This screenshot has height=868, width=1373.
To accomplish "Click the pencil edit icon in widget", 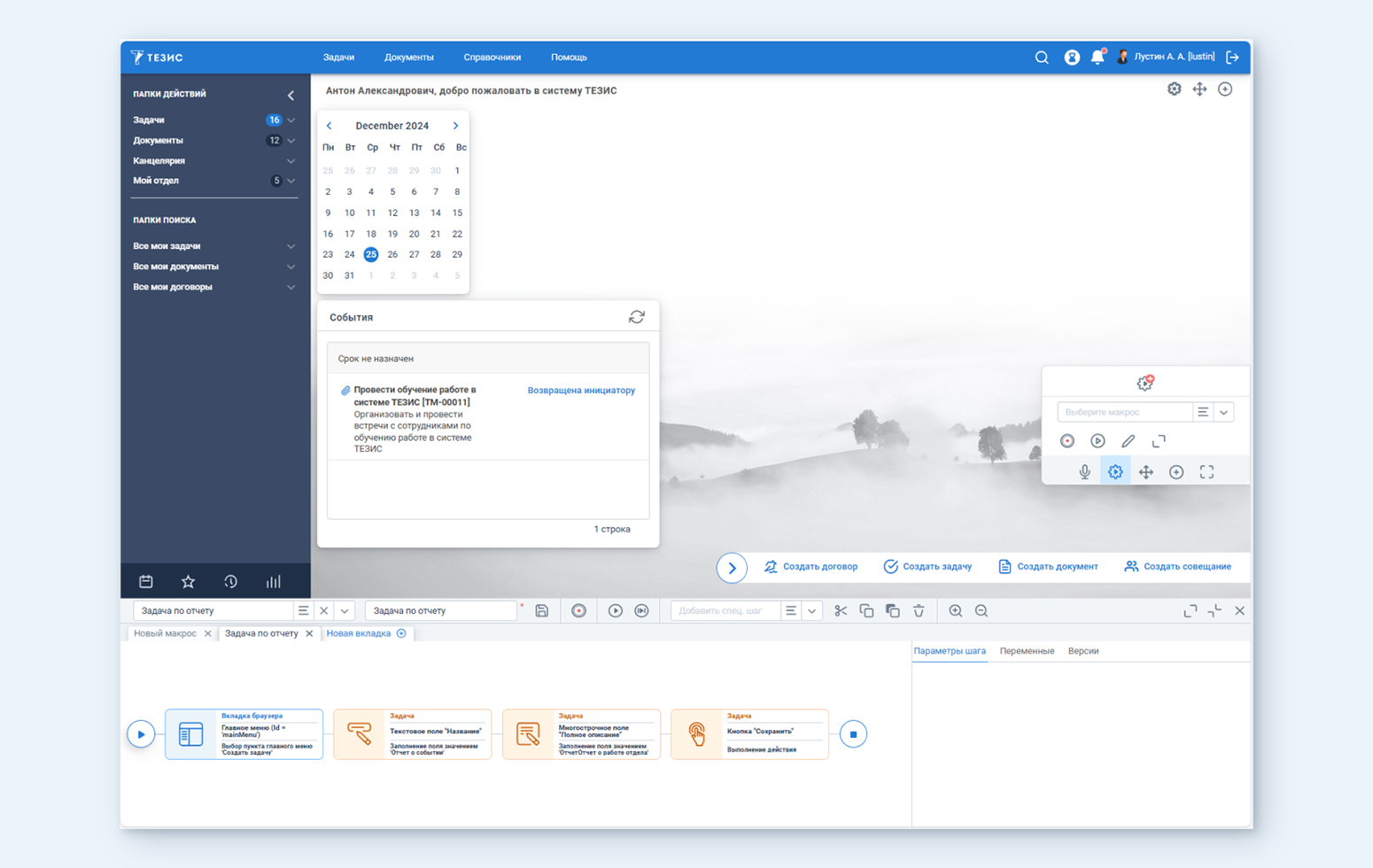I will click(1128, 441).
